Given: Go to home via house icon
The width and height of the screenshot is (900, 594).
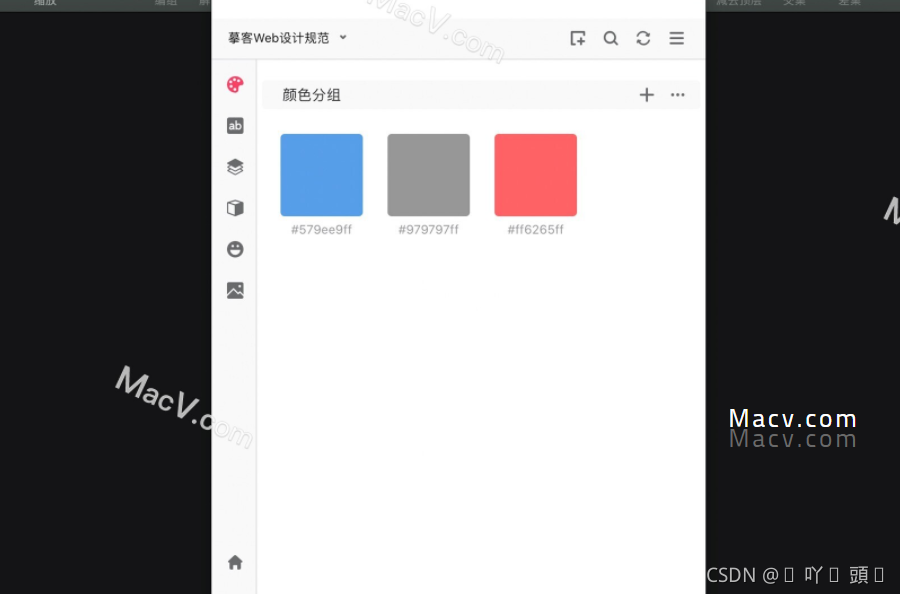Looking at the screenshot, I should tap(235, 562).
